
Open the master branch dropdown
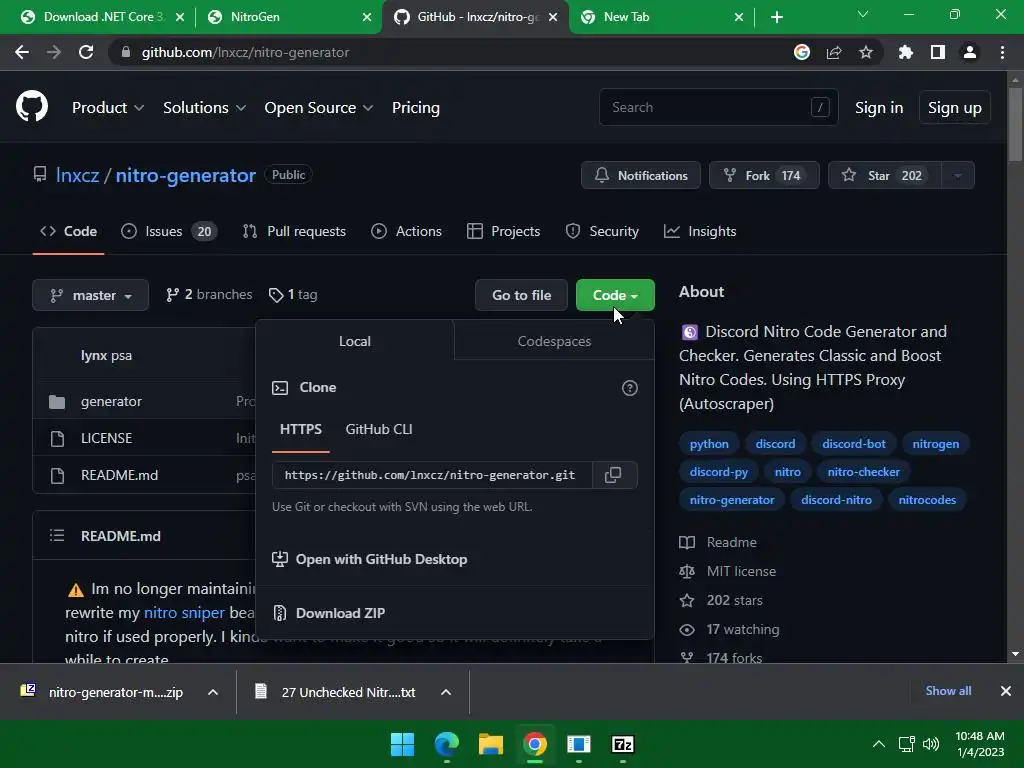[x=91, y=295]
